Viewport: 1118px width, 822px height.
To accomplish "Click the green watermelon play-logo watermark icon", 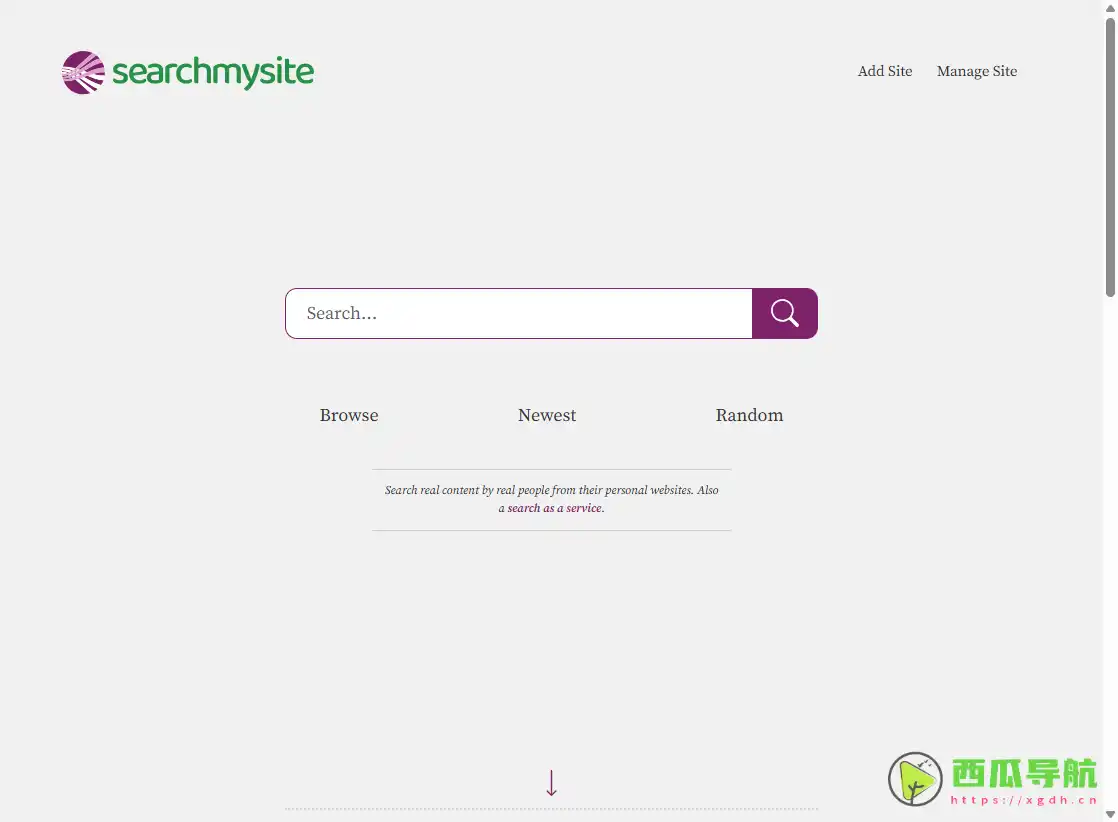I will pyautogui.click(x=915, y=779).
